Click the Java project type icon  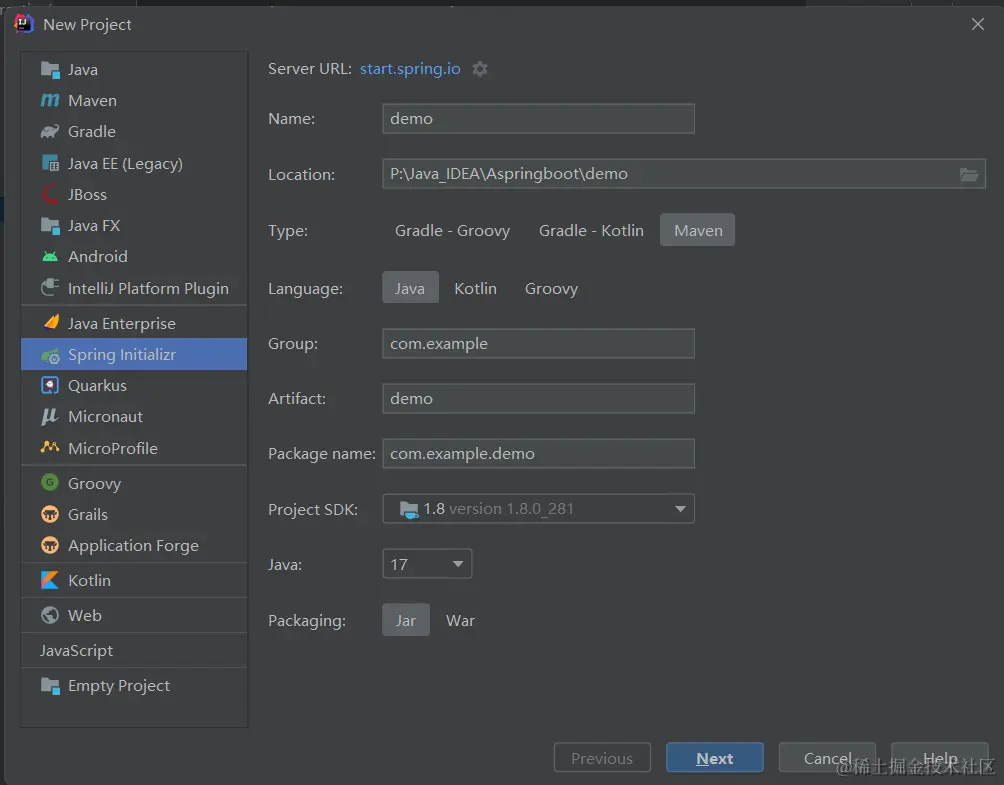click(x=50, y=70)
